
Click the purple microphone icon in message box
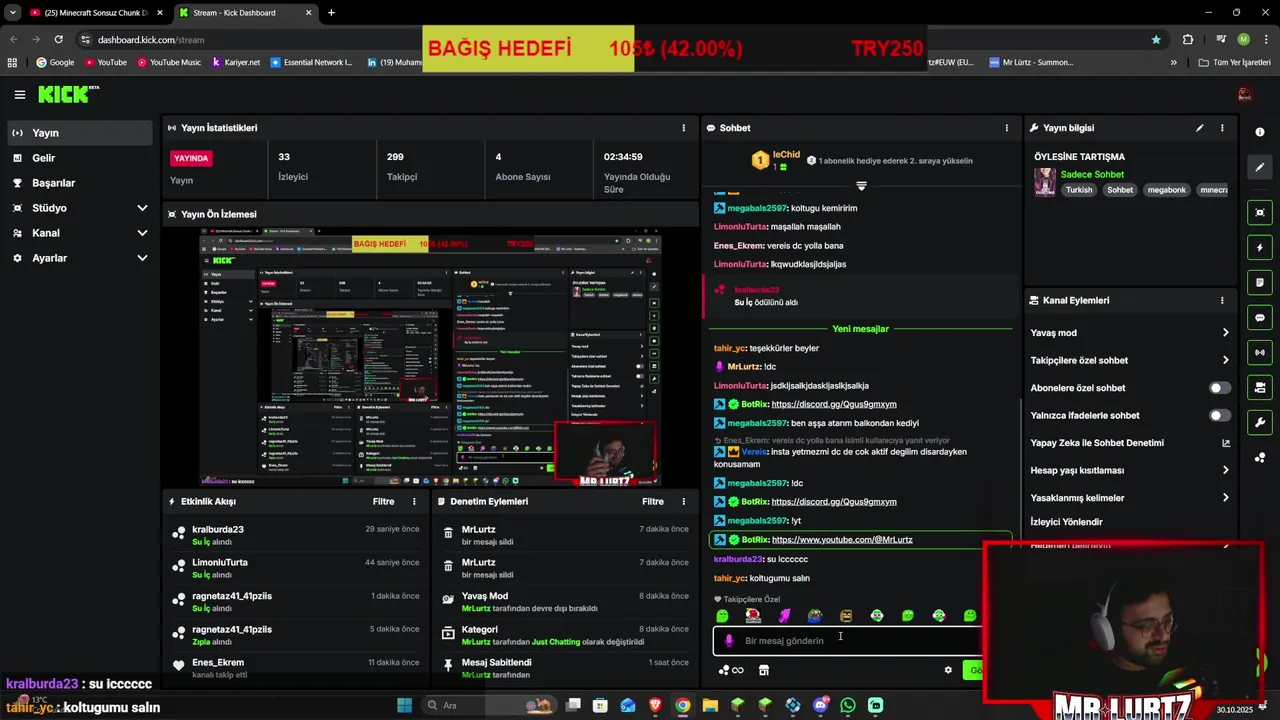[729, 641]
